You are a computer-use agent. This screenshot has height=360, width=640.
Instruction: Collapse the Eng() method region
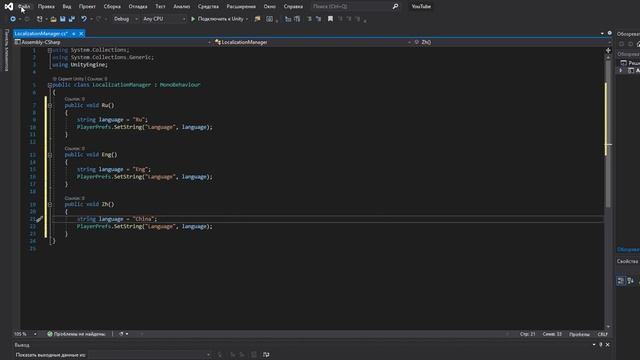pyautogui.click(x=50, y=155)
